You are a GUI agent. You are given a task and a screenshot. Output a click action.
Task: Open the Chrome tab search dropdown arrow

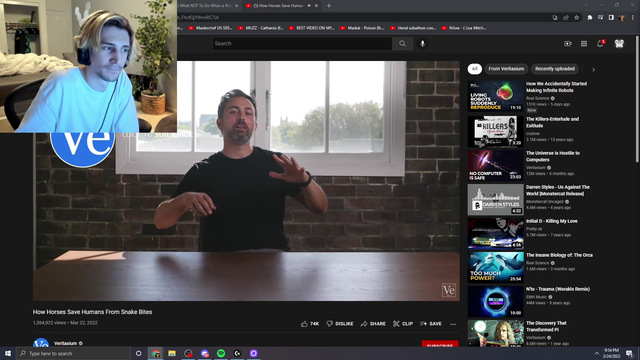pos(586,5)
